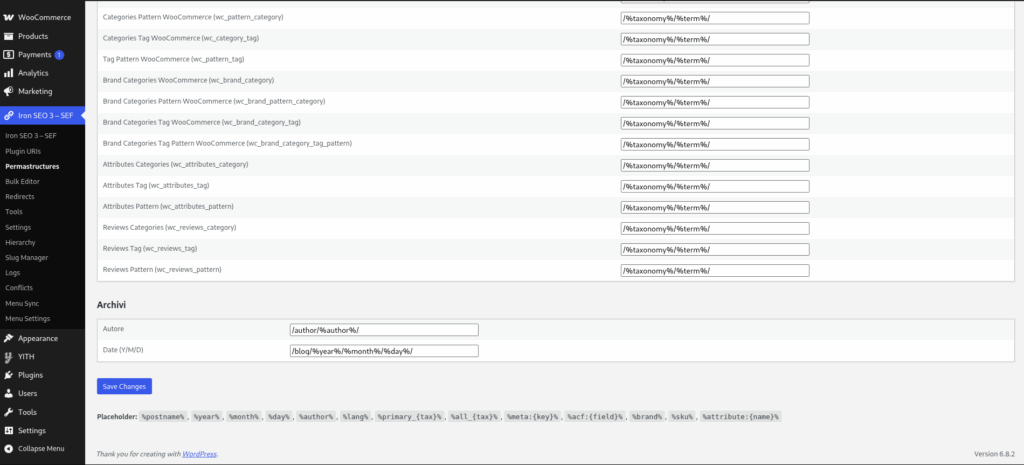Click the Products archive box icon

[8, 36]
